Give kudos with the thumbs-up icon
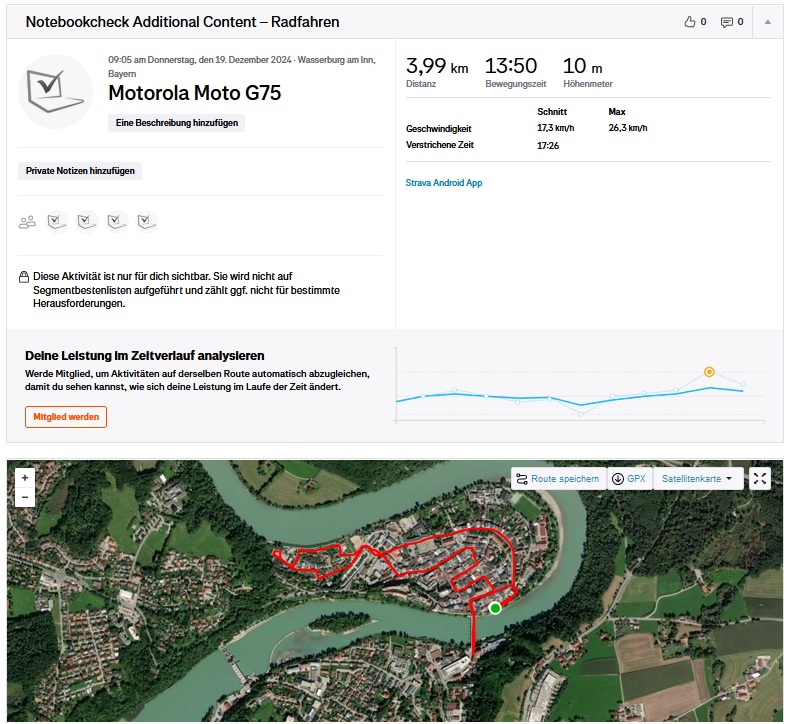The height and width of the screenshot is (724, 787). tap(690, 22)
